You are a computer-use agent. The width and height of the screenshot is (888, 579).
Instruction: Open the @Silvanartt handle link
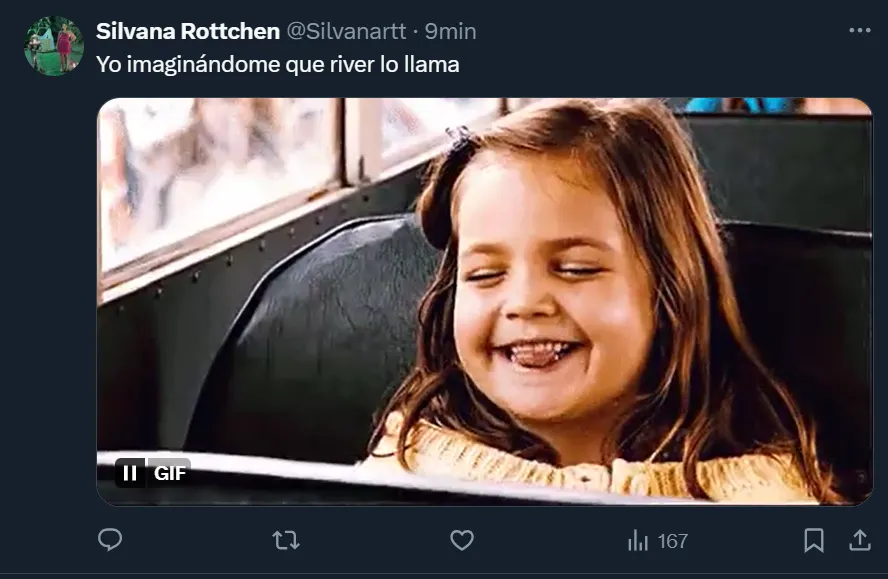tap(347, 31)
